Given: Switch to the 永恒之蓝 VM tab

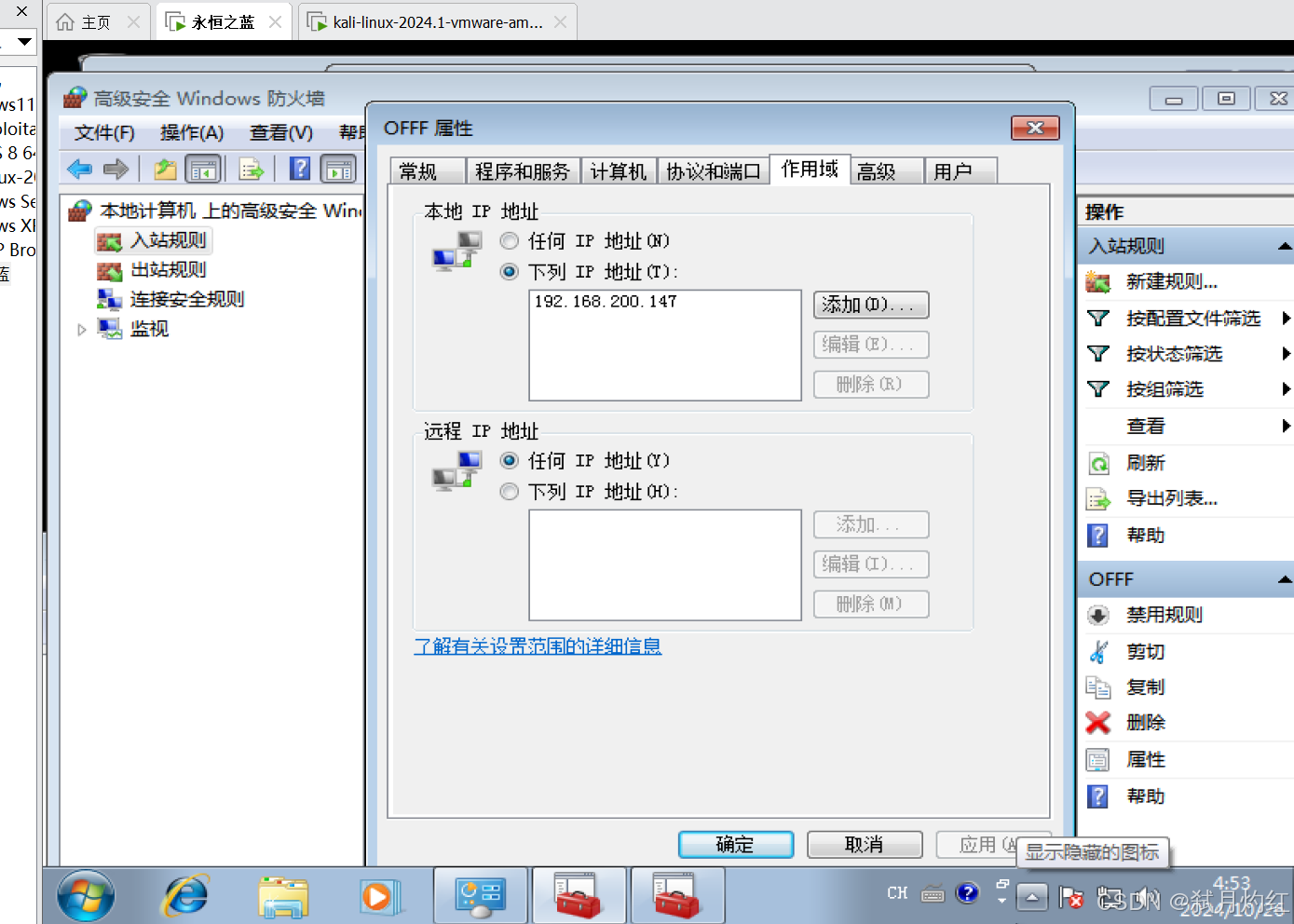Looking at the screenshot, I should pos(224,22).
